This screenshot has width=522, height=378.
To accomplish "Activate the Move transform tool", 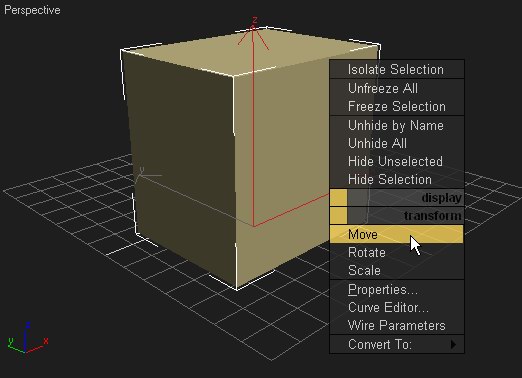I will pos(397,234).
